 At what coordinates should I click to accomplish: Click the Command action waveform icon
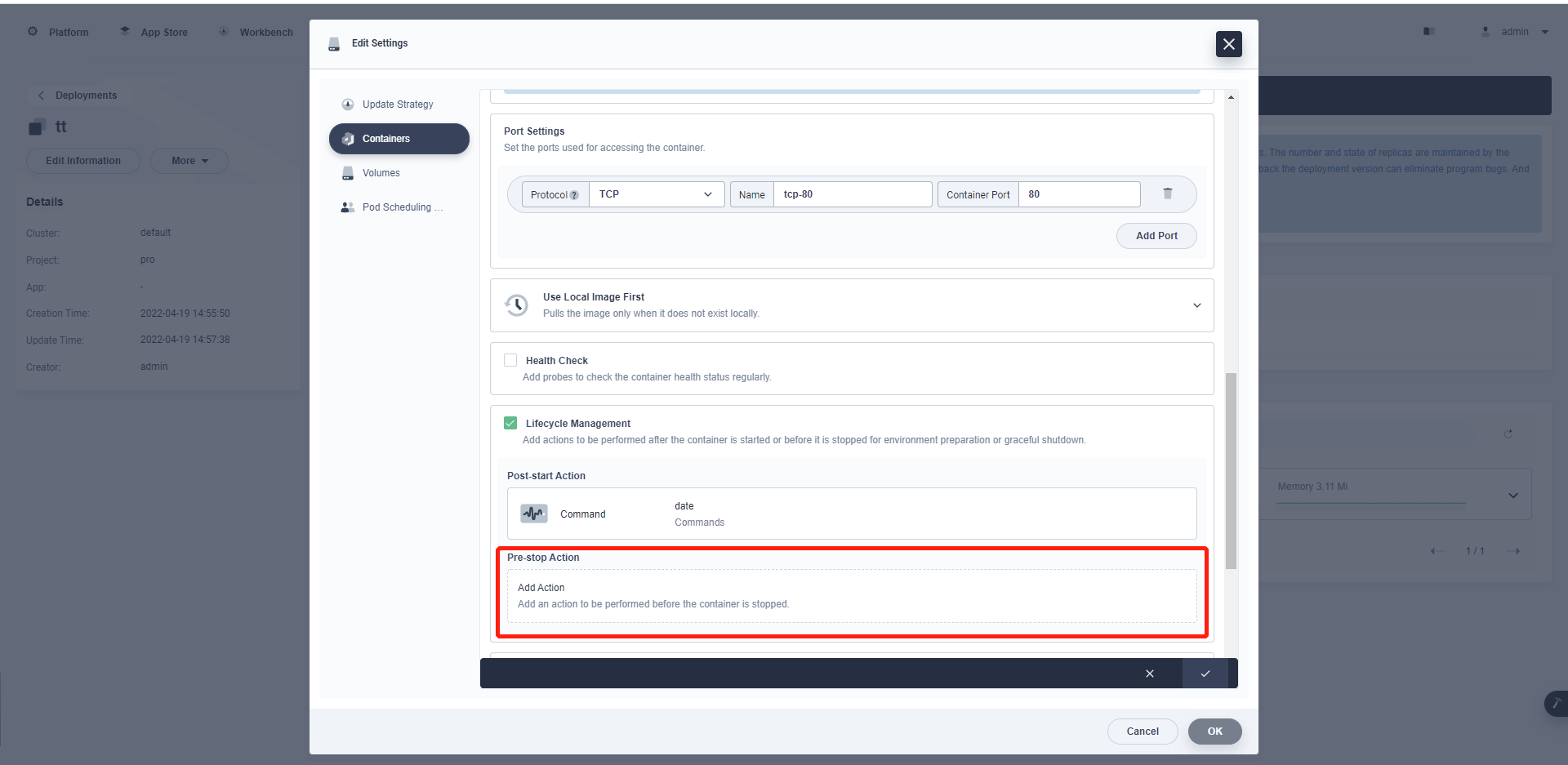(534, 514)
